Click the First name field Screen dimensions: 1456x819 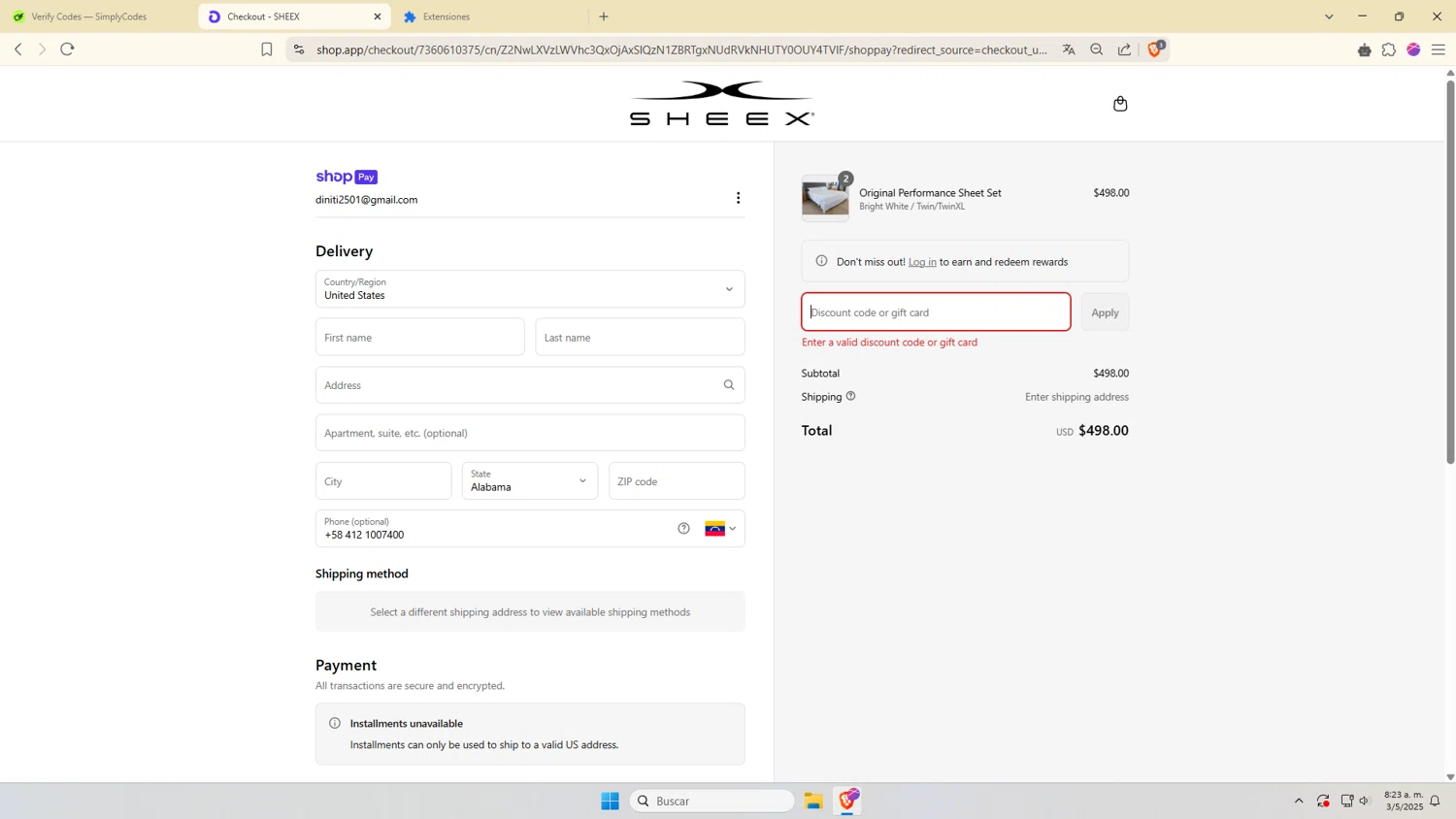point(419,337)
